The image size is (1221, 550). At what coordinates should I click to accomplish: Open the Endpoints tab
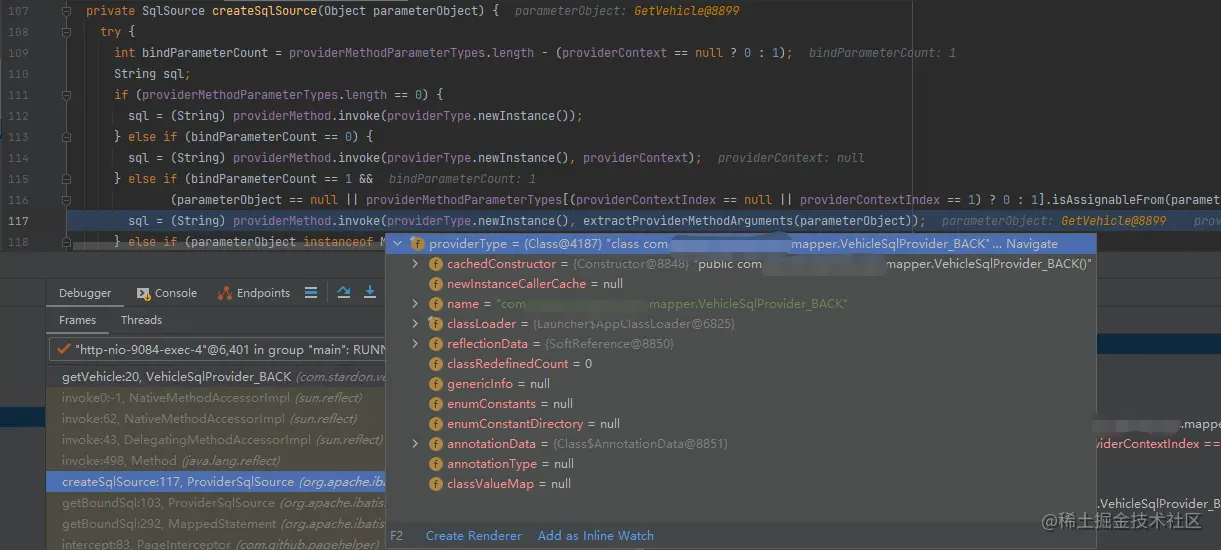tap(263, 293)
